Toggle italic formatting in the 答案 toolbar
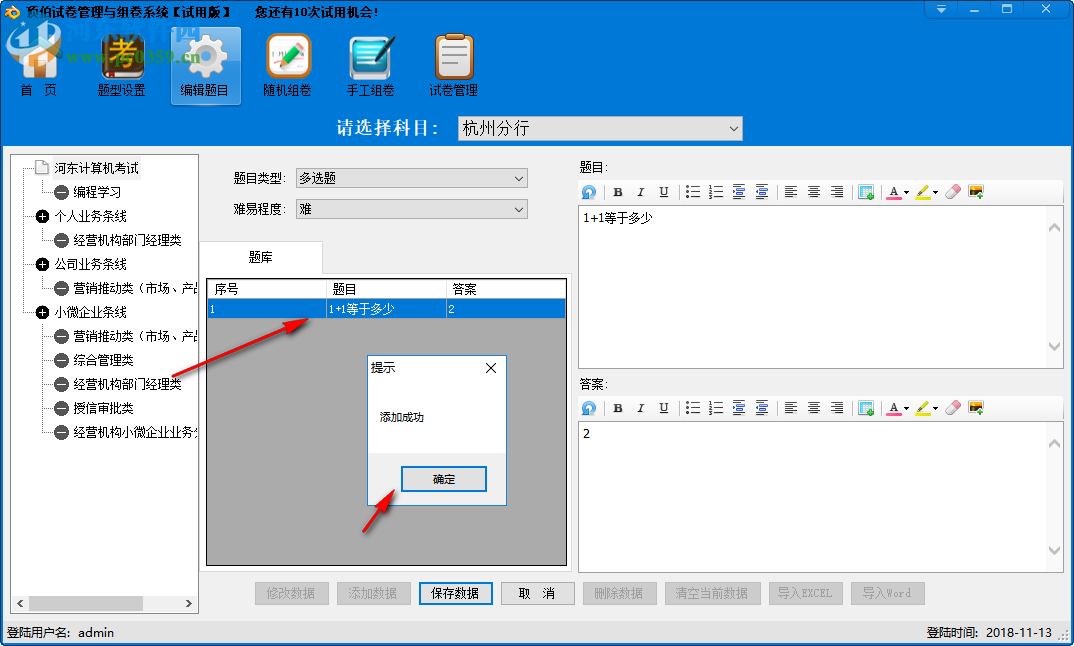The width and height of the screenshot is (1074, 646). [640, 407]
